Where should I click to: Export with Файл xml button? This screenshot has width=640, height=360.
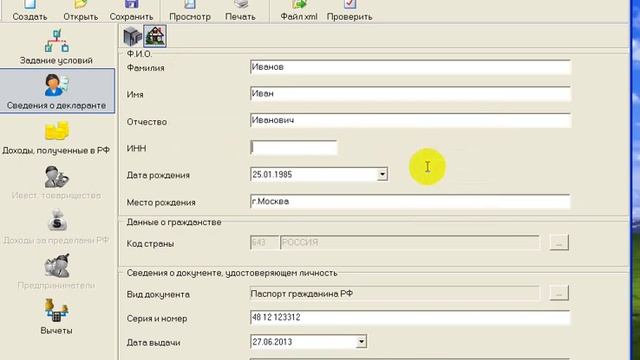click(x=299, y=11)
